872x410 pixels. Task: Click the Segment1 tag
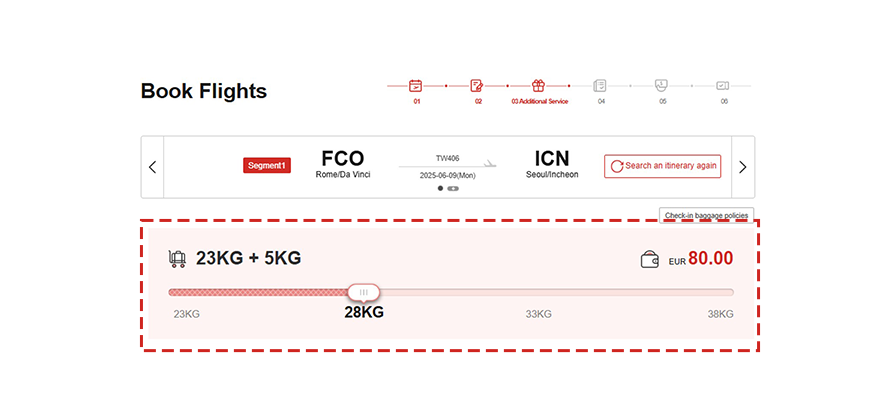click(x=267, y=166)
